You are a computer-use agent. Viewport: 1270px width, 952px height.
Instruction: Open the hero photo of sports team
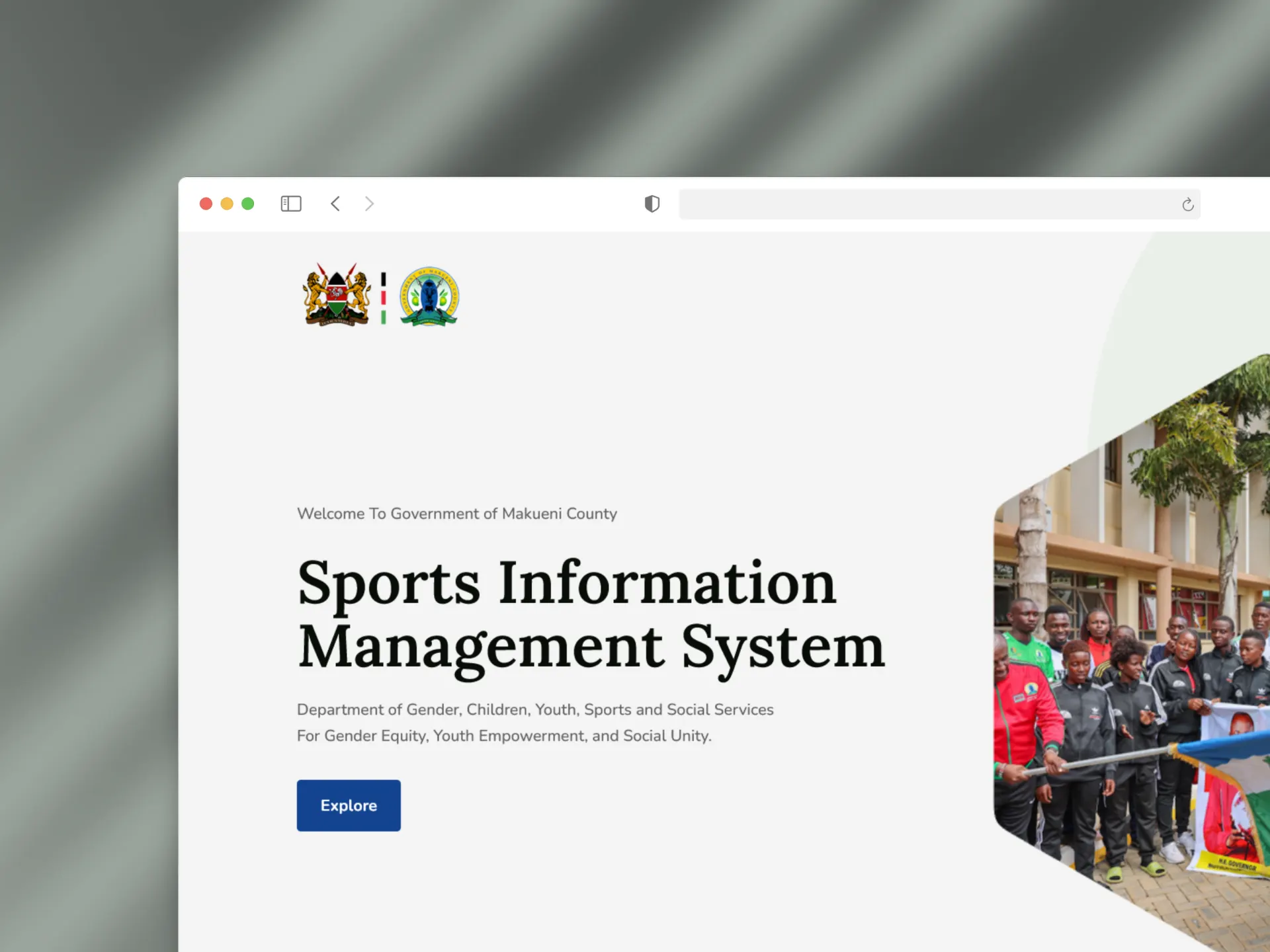pyautogui.click(x=1131, y=661)
